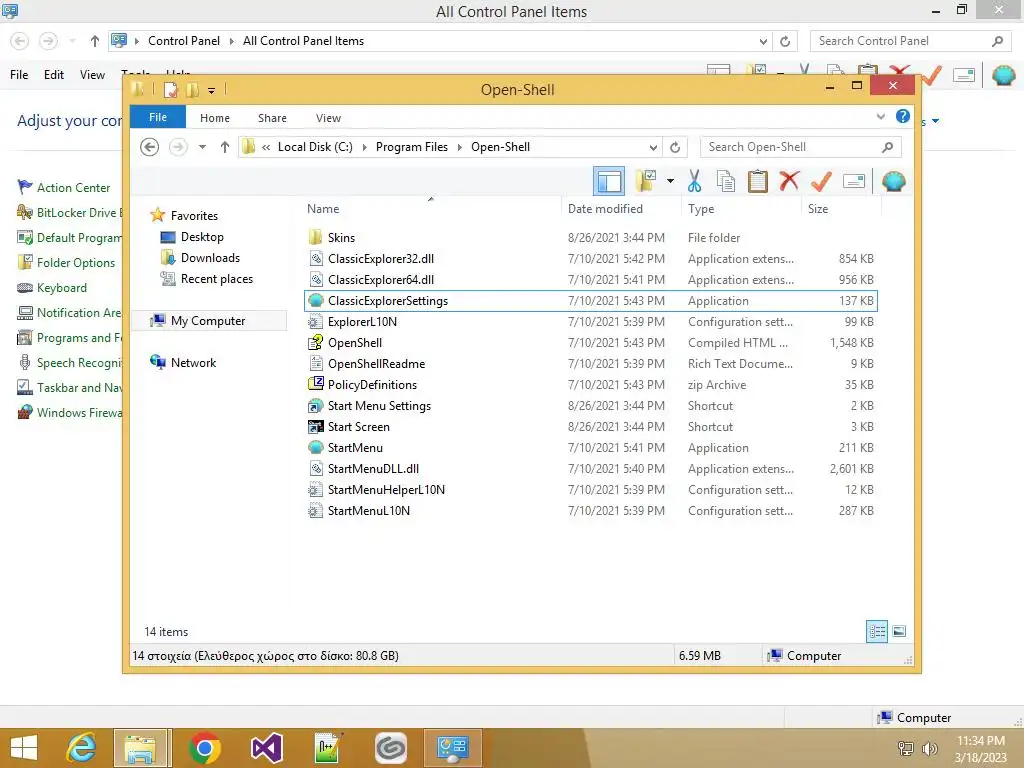Open Internet Explorer from the taskbar
1024x768 pixels.
click(x=82, y=748)
